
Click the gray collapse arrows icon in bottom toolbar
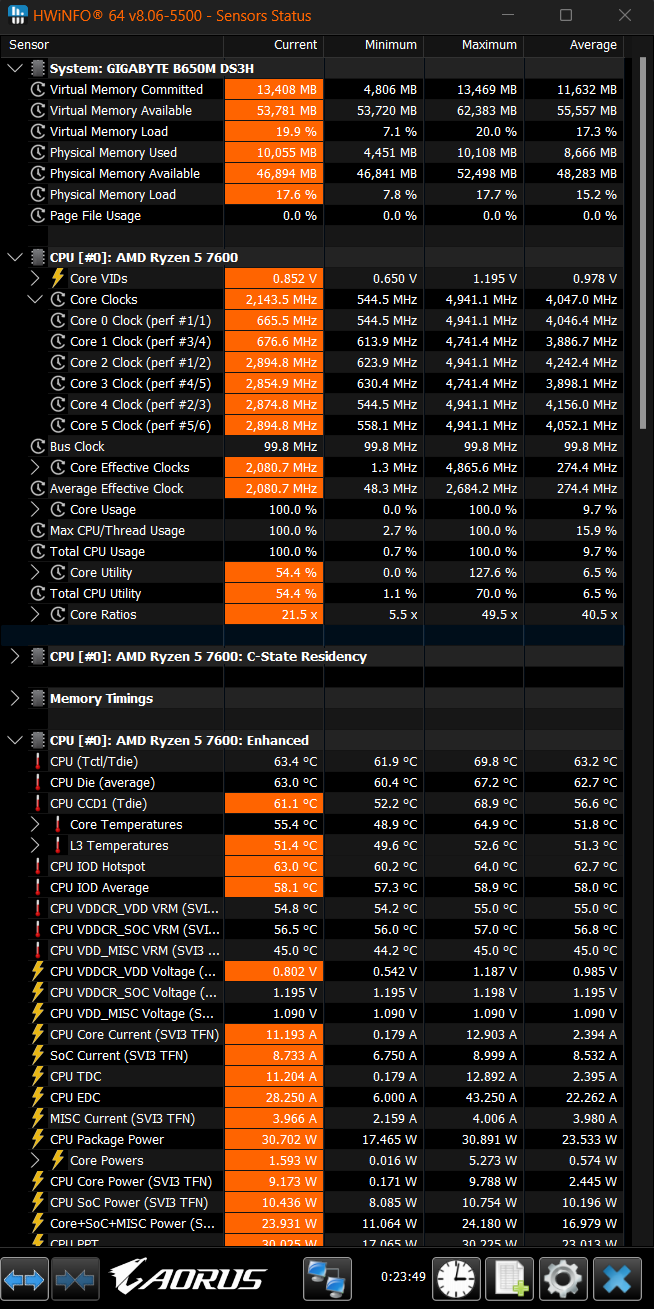click(x=73, y=1278)
